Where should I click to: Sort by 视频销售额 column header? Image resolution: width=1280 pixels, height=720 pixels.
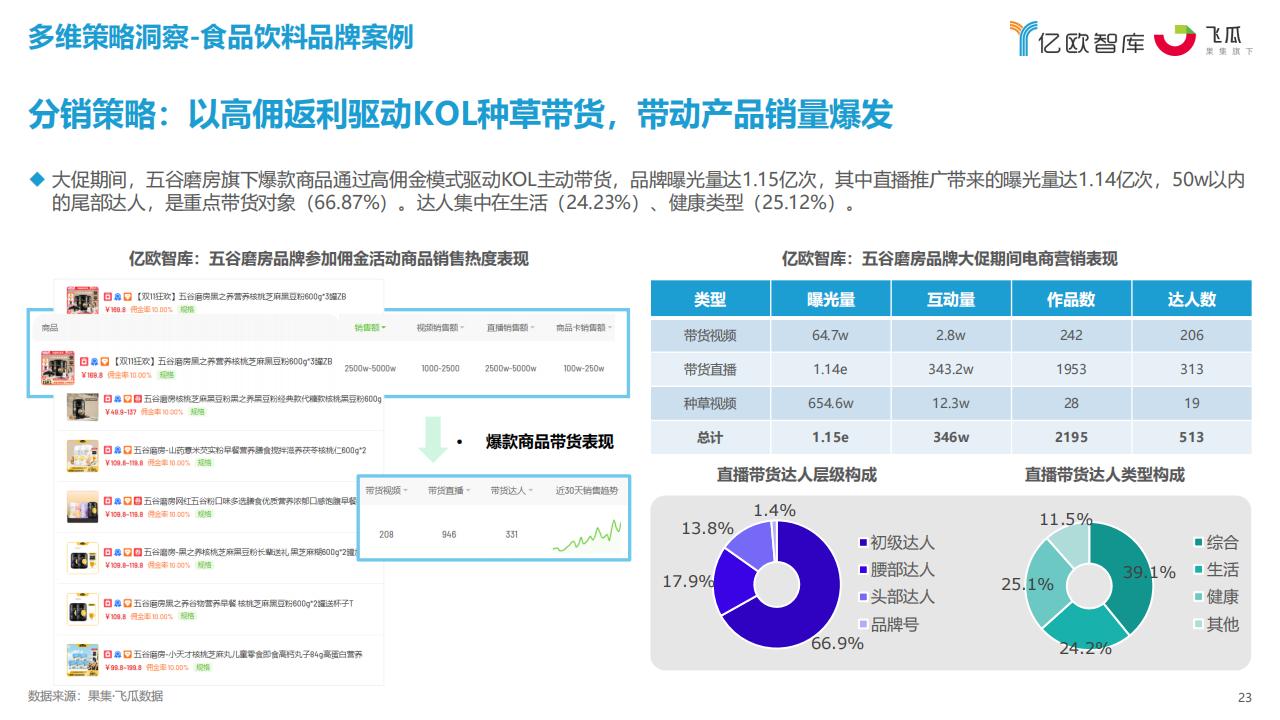pyautogui.click(x=440, y=327)
